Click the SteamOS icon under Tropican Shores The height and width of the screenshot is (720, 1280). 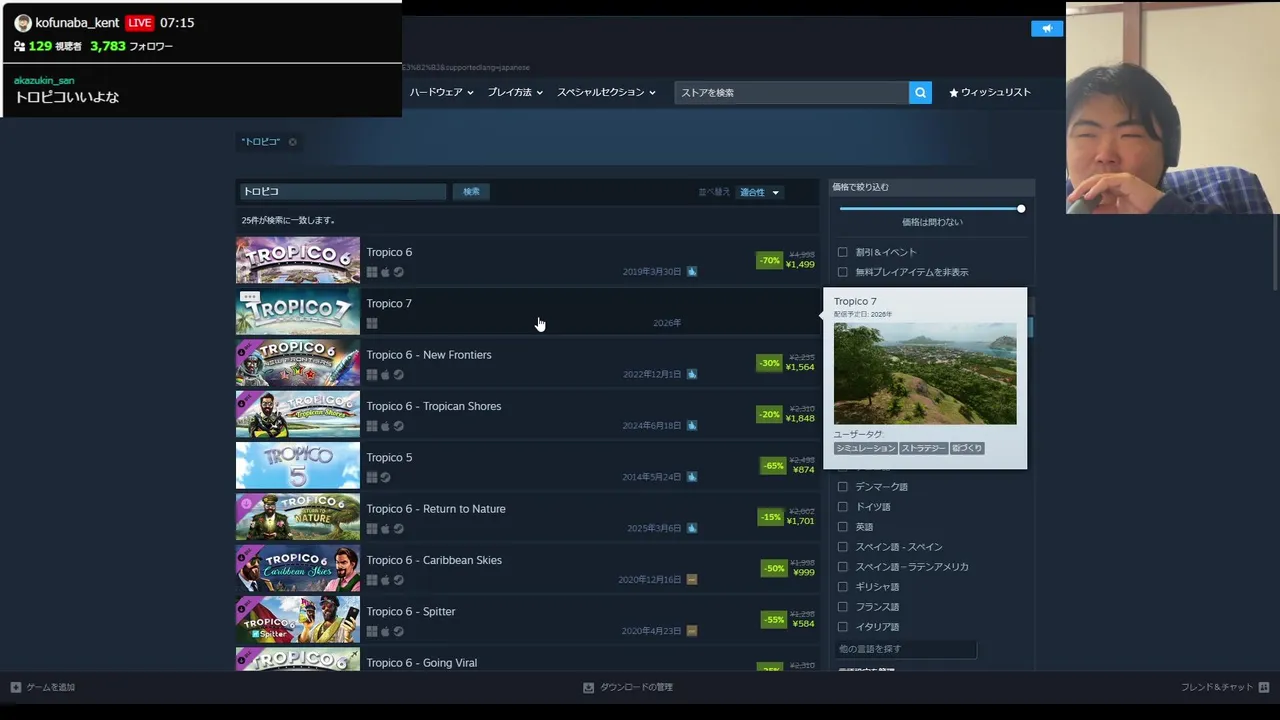398,426
